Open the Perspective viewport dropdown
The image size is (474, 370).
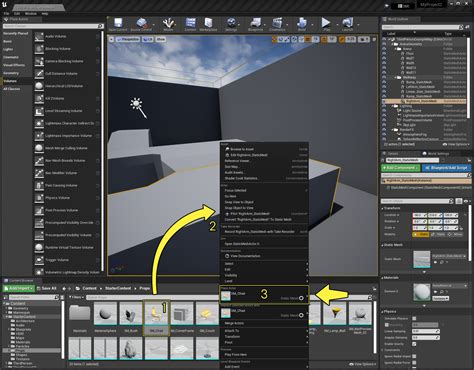click(x=128, y=39)
